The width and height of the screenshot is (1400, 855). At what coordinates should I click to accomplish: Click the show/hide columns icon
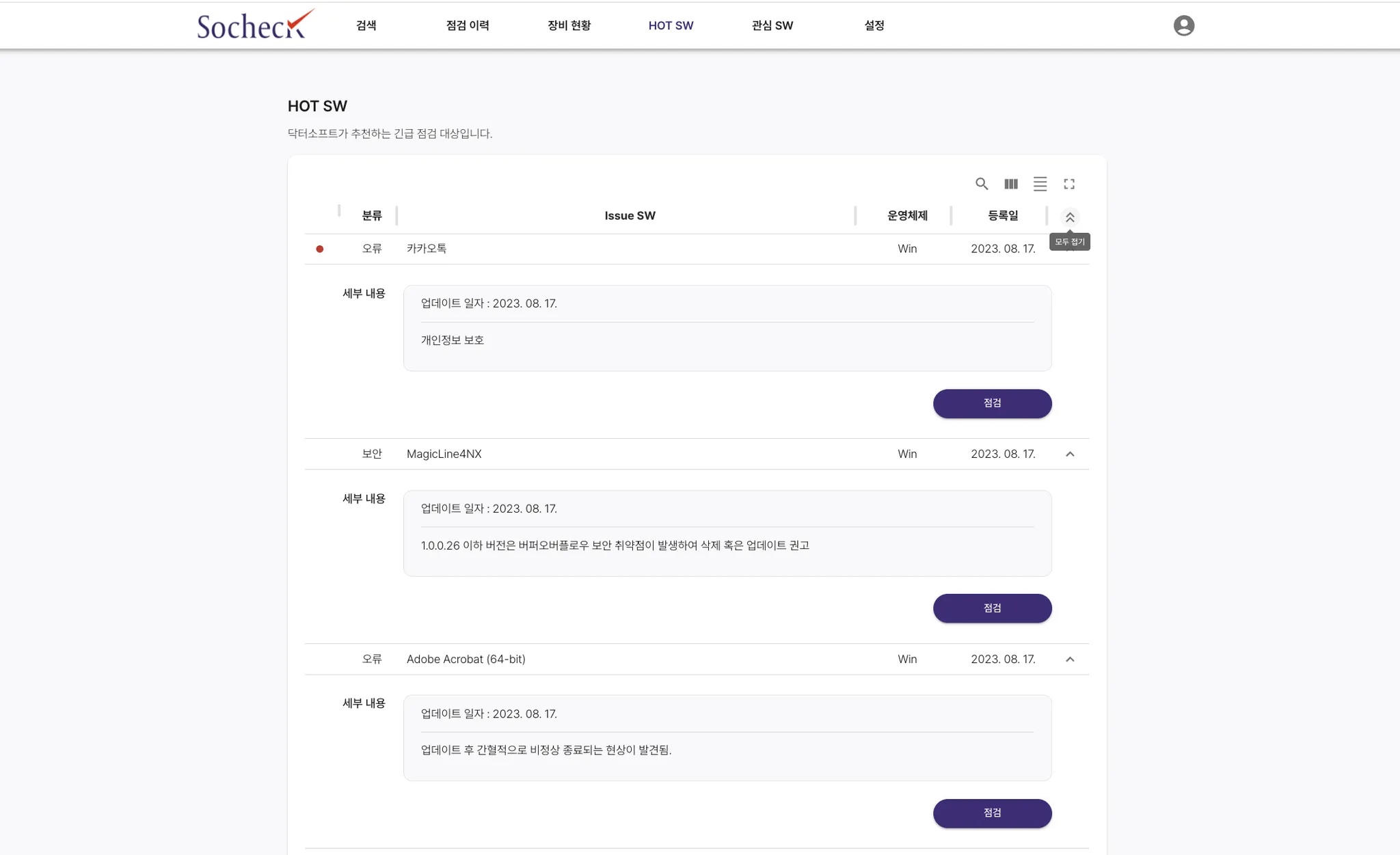(1011, 184)
